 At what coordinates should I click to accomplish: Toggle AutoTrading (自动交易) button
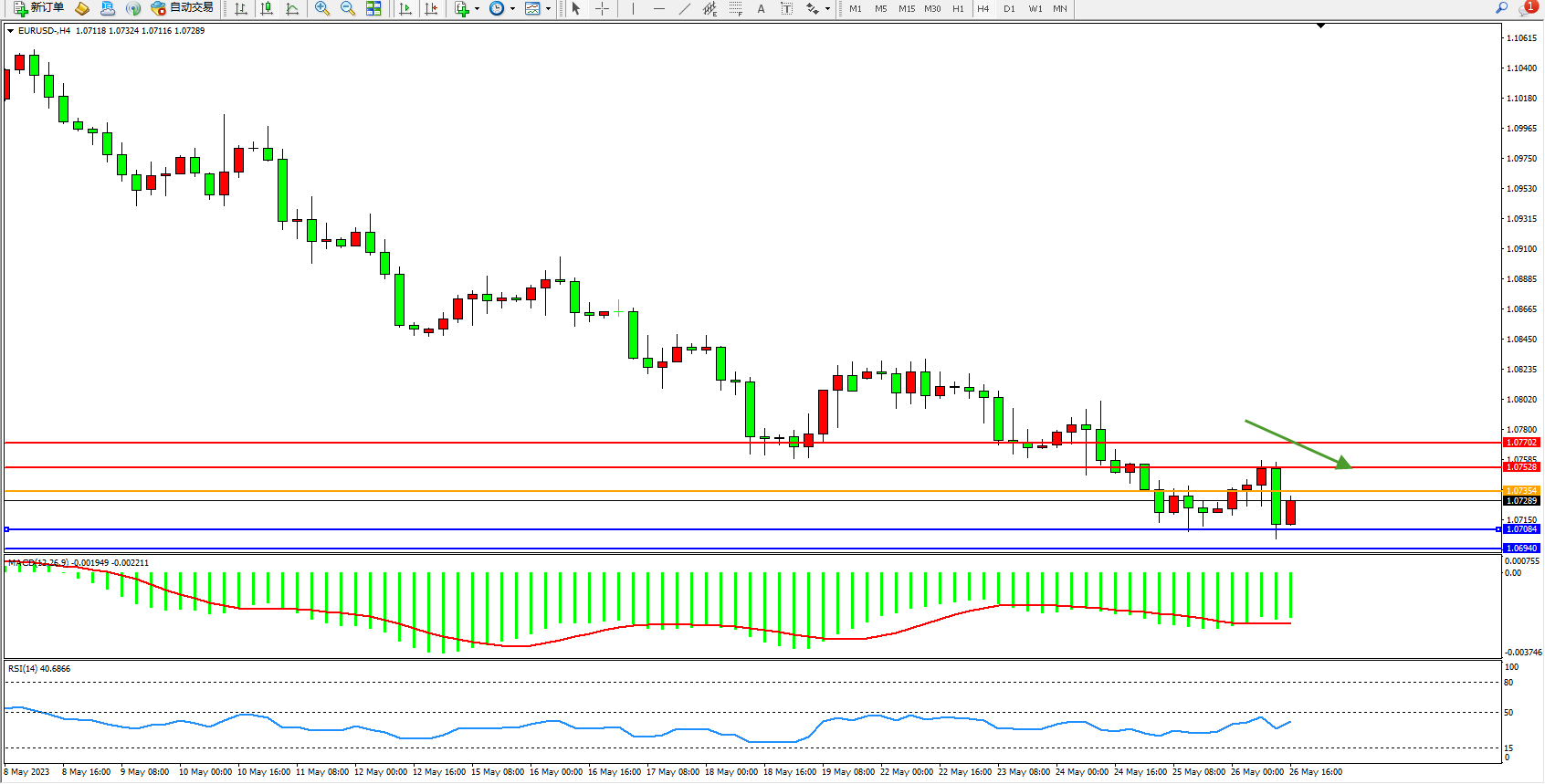click(x=182, y=8)
